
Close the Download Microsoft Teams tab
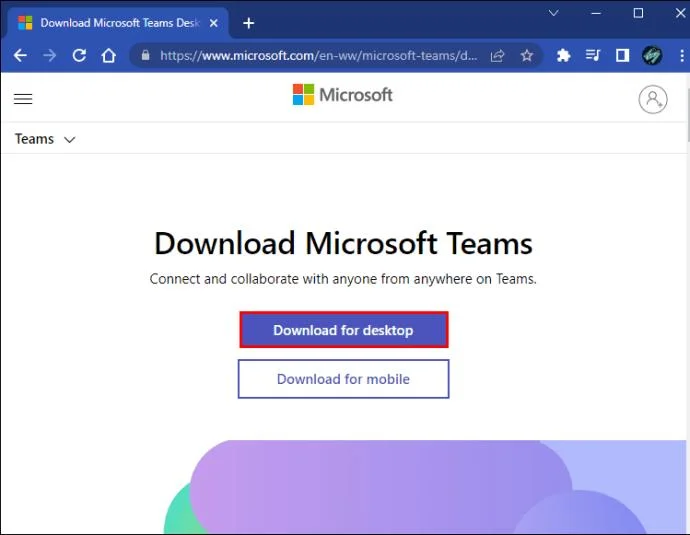point(213,23)
